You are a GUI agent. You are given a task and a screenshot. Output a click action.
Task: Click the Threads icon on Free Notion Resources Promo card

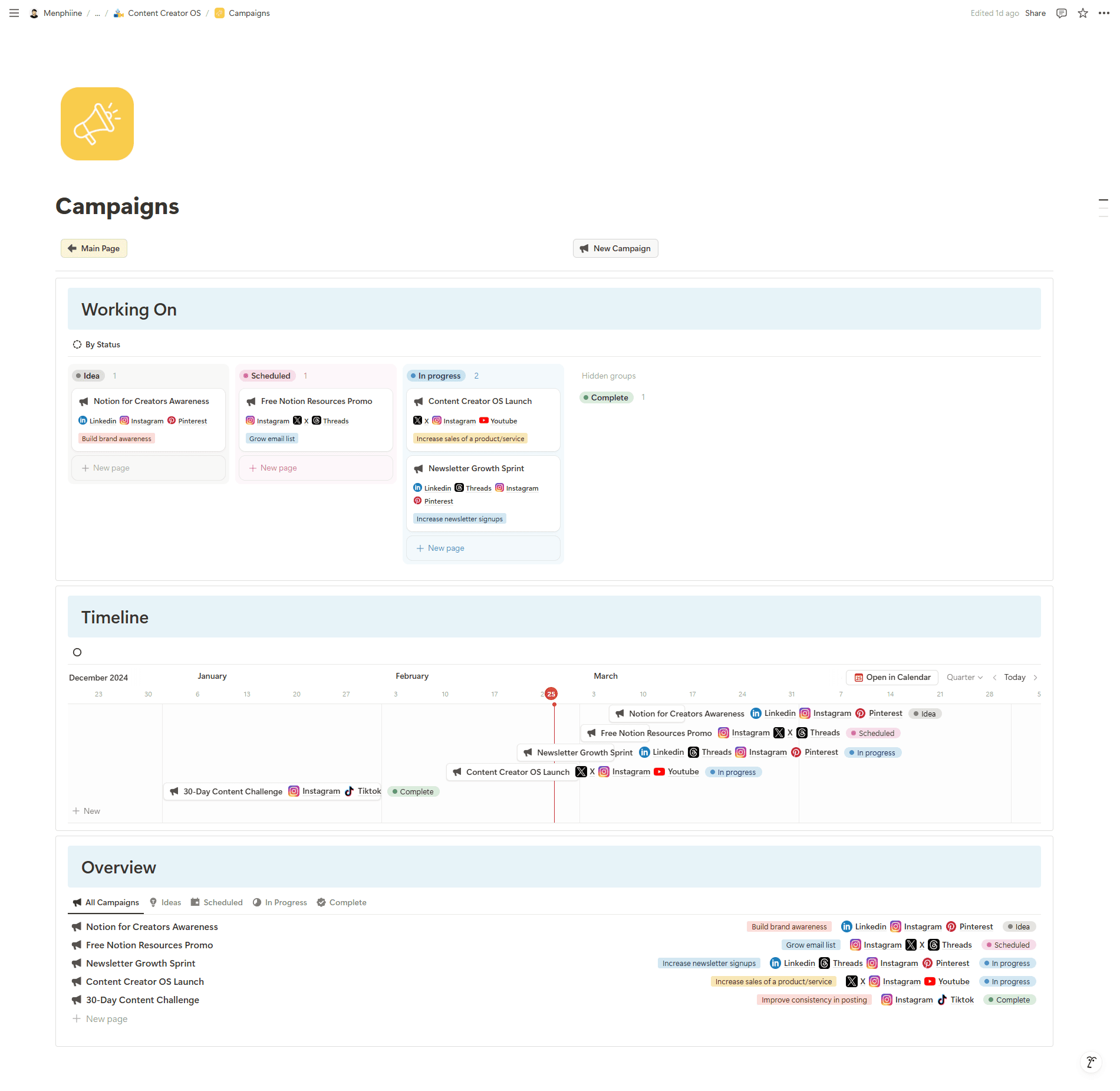pyautogui.click(x=317, y=420)
